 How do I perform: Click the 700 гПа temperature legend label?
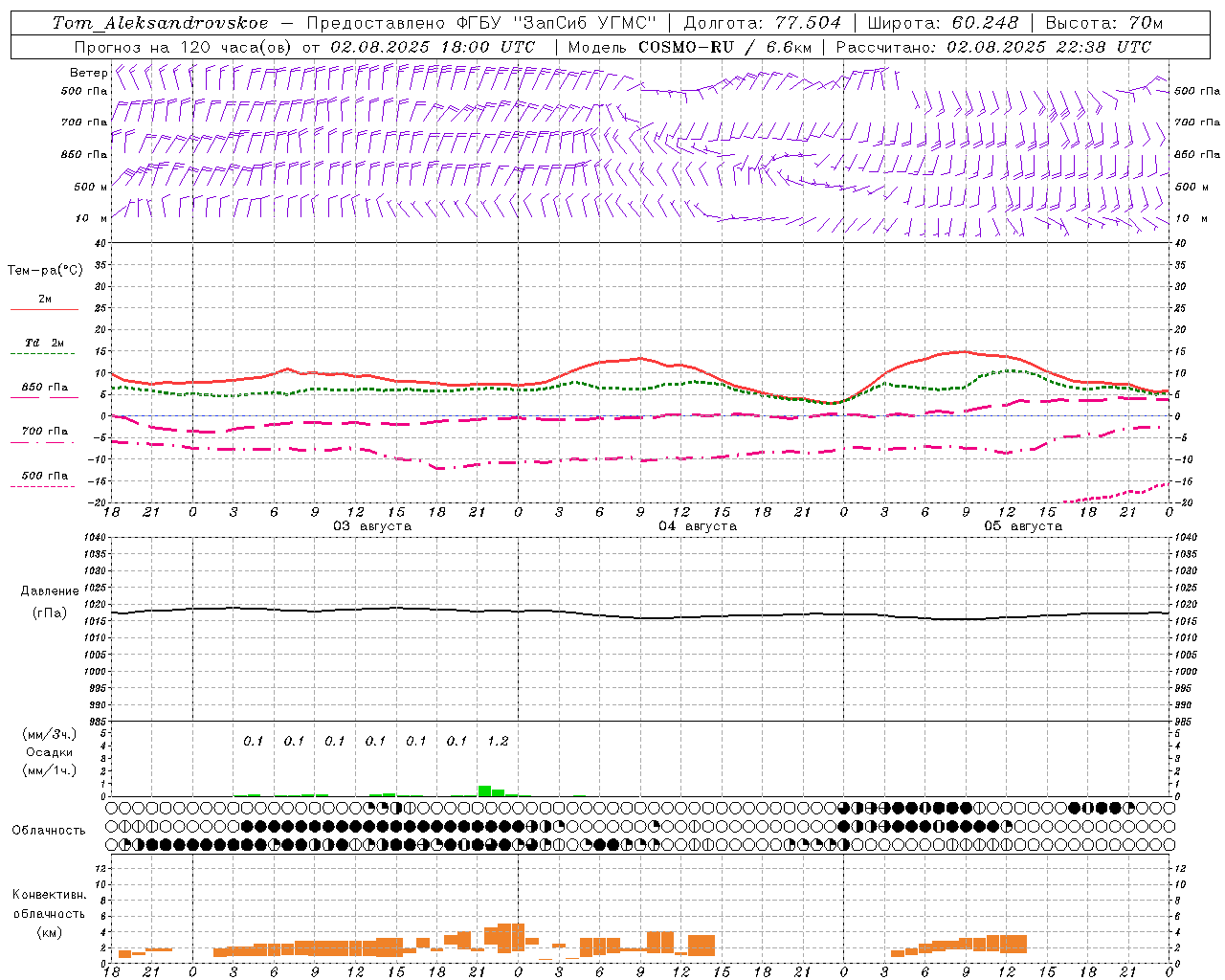pos(45,432)
